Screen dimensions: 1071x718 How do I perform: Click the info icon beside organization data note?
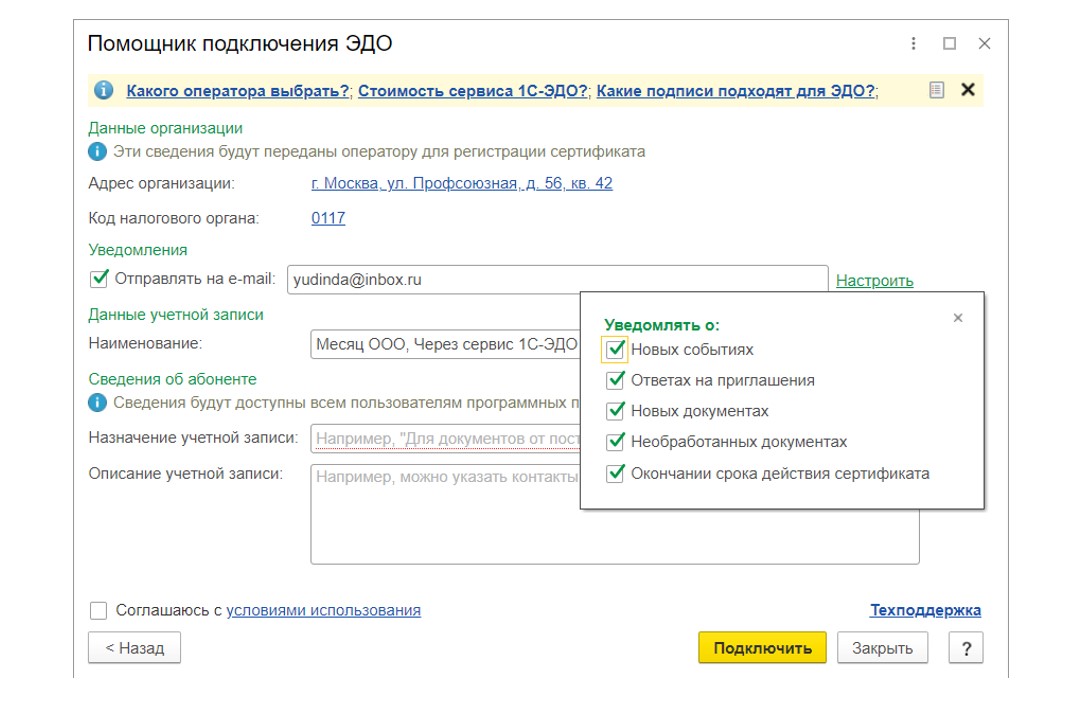pyautogui.click(x=97, y=152)
